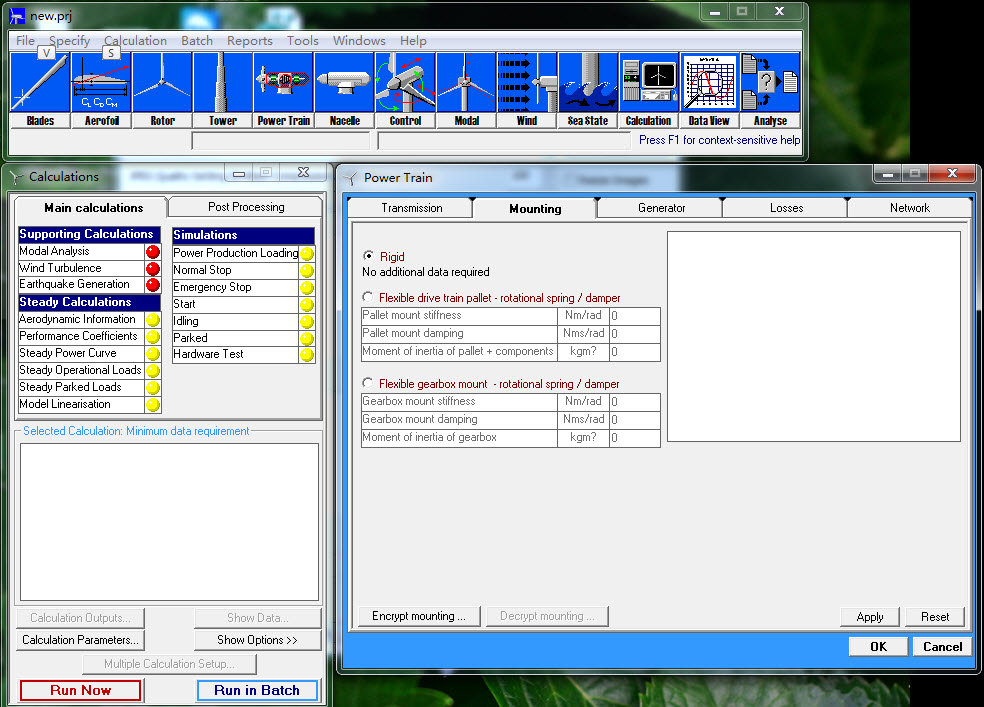This screenshot has height=707, width=984.
Task: Select Flexible gearbox mount option
Action: pos(368,383)
